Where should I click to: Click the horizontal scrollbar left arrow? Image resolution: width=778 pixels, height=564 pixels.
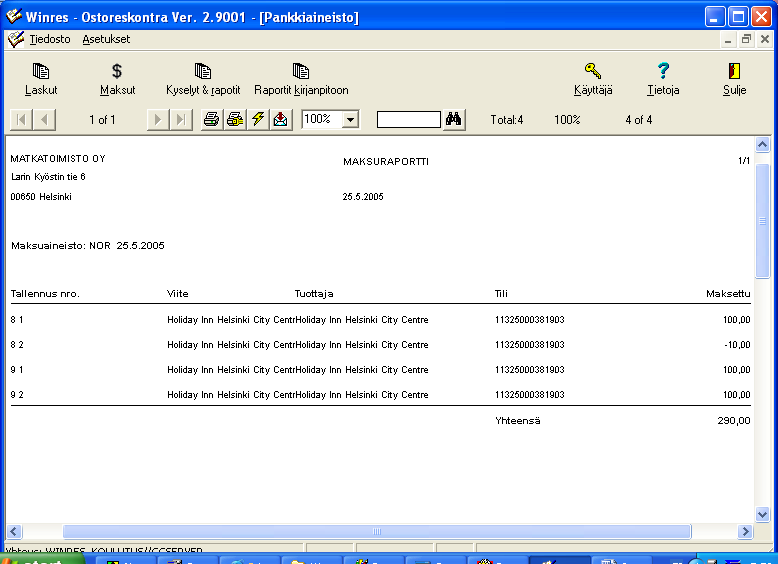pos(14,532)
